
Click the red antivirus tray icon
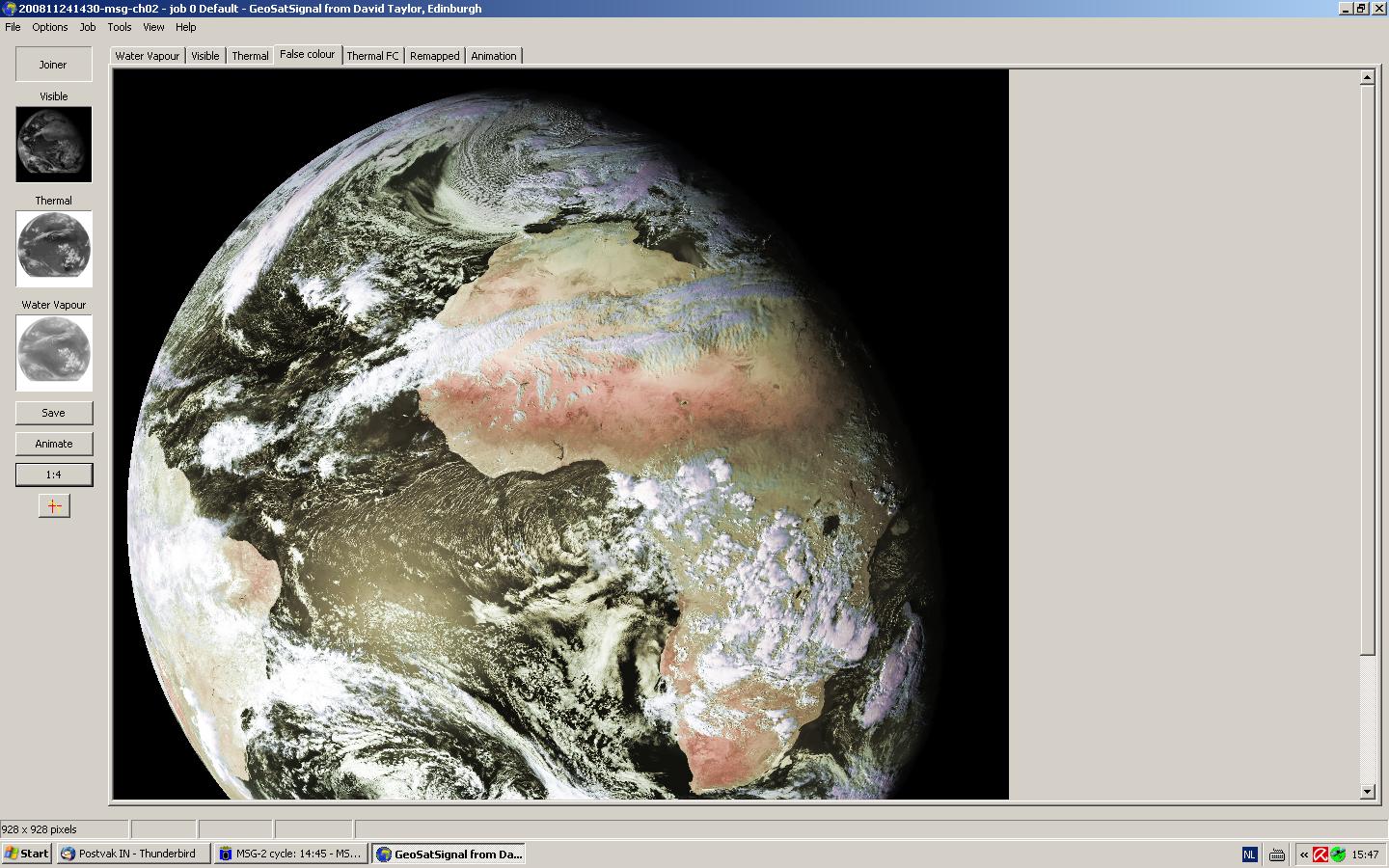pos(1321,854)
